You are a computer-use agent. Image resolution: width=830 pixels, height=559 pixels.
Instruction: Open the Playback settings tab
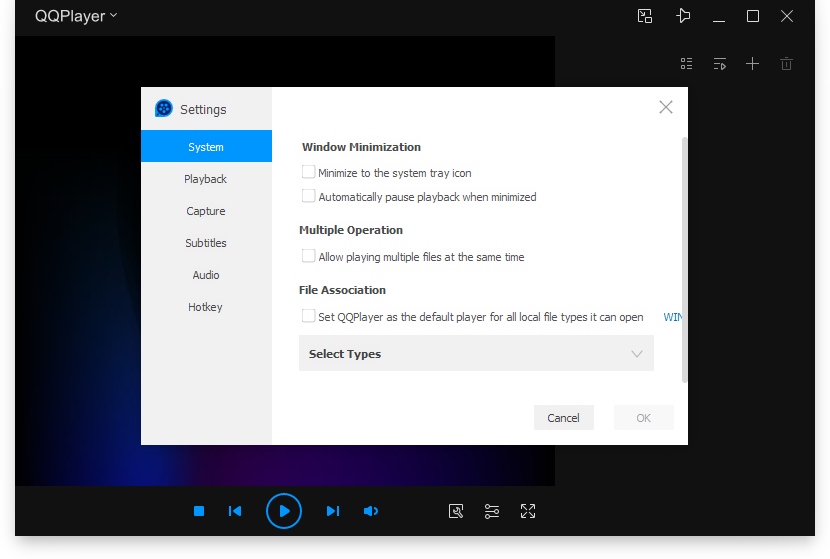[206, 179]
